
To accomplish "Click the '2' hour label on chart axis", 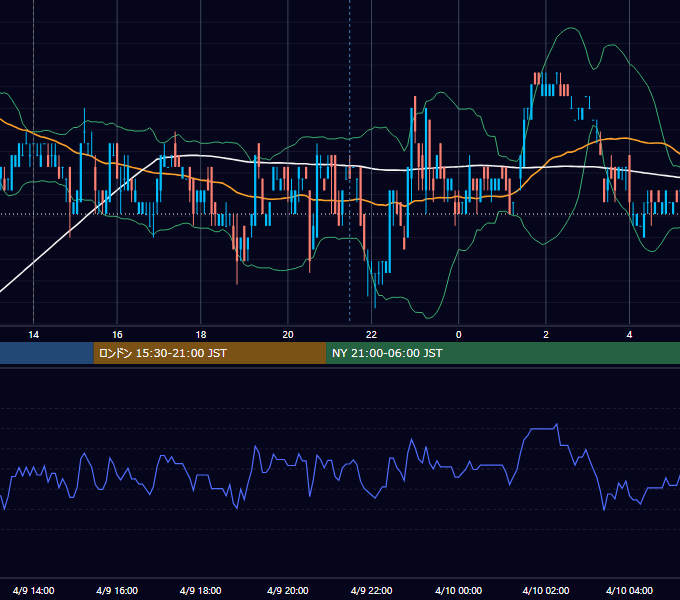I will click(546, 335).
